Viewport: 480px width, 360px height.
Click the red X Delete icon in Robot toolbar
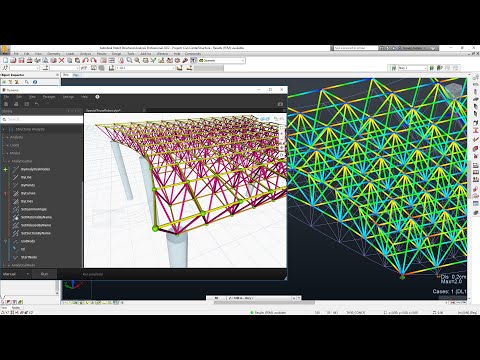point(61,60)
